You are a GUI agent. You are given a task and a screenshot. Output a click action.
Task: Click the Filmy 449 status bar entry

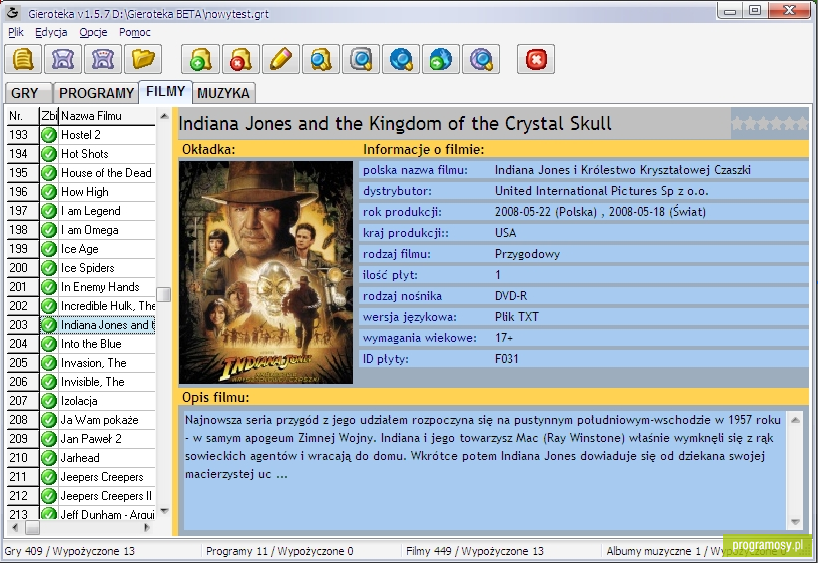[475, 551]
